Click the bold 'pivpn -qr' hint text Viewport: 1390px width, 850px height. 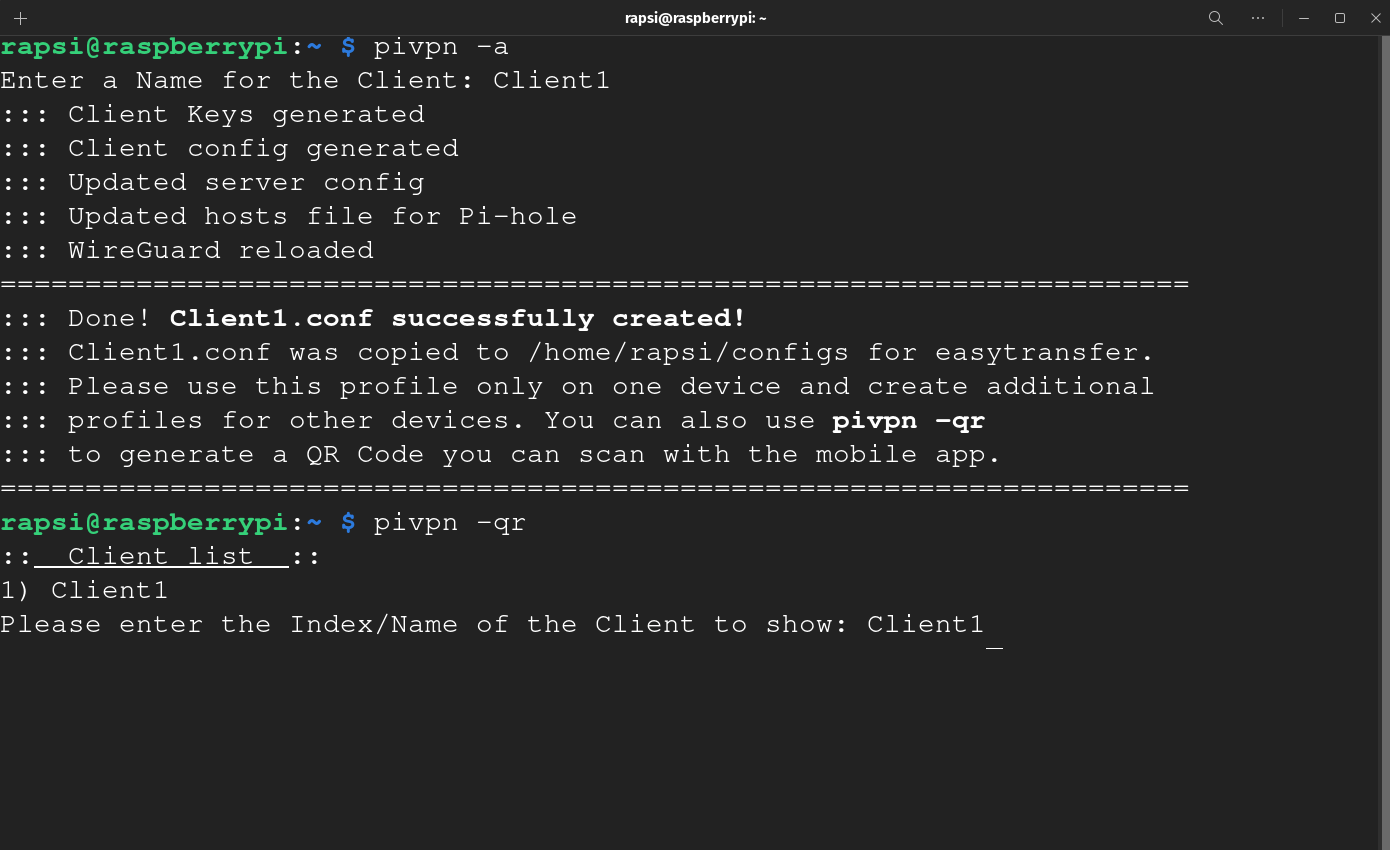909,421
